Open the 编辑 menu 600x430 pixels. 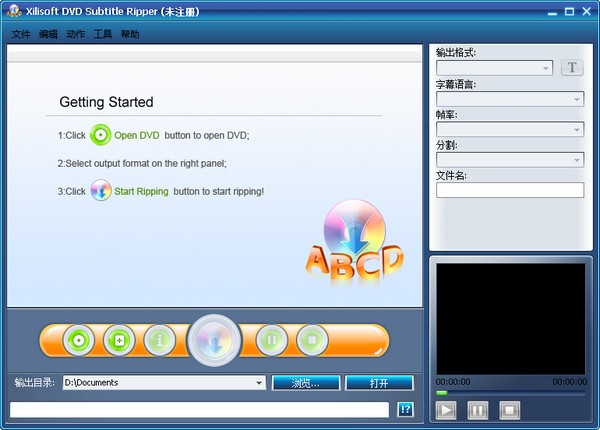click(48, 34)
